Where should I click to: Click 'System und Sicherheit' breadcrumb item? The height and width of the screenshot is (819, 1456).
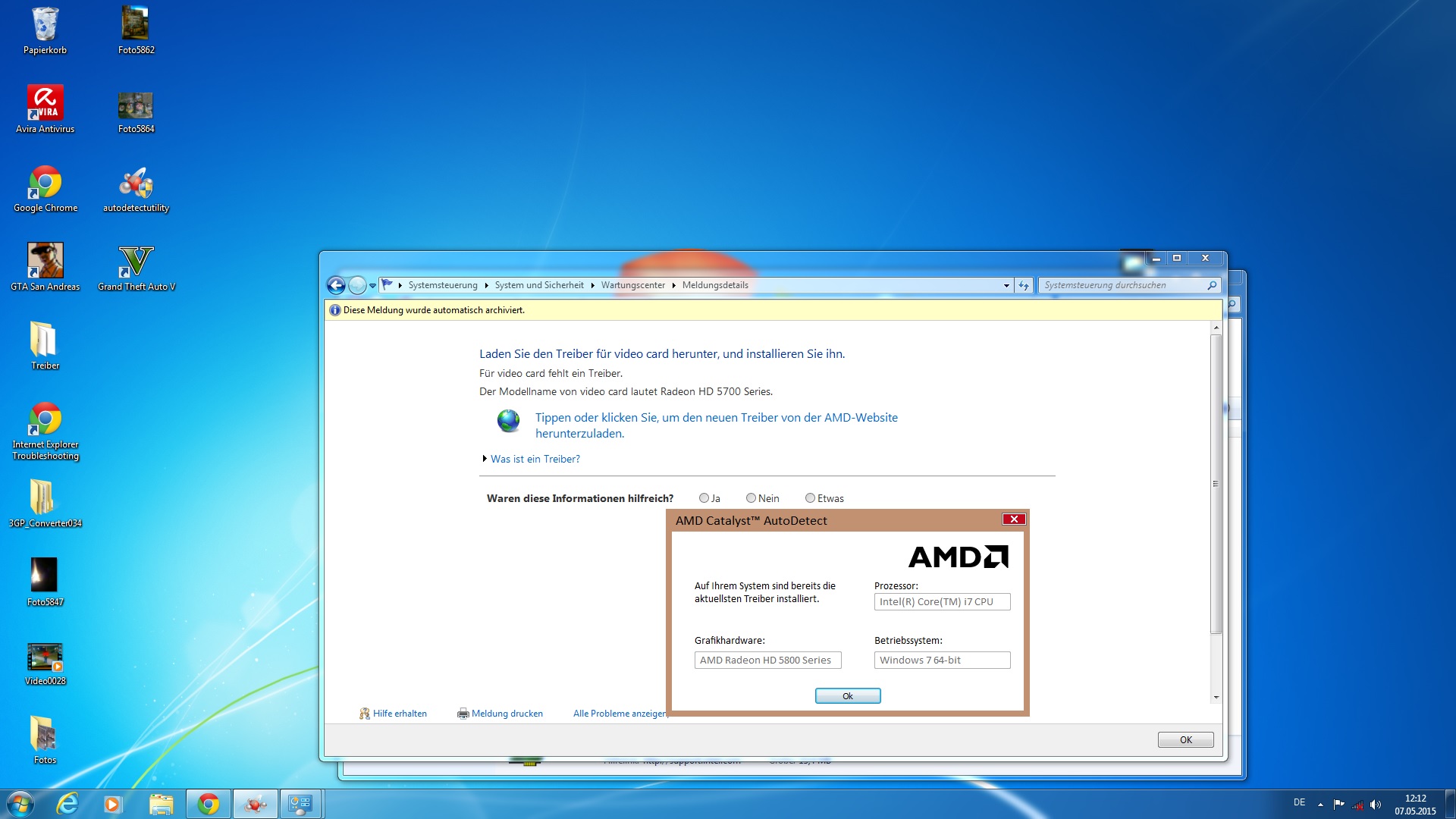coord(539,285)
